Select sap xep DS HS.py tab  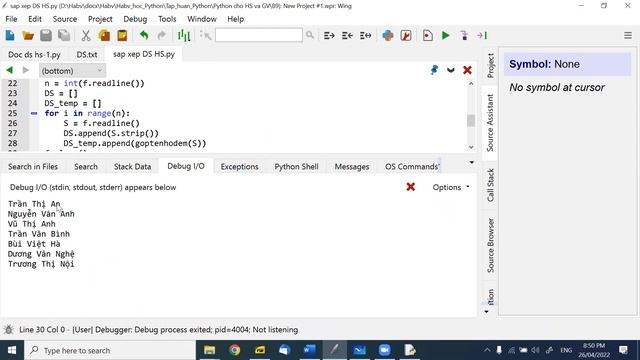[x=144, y=54]
